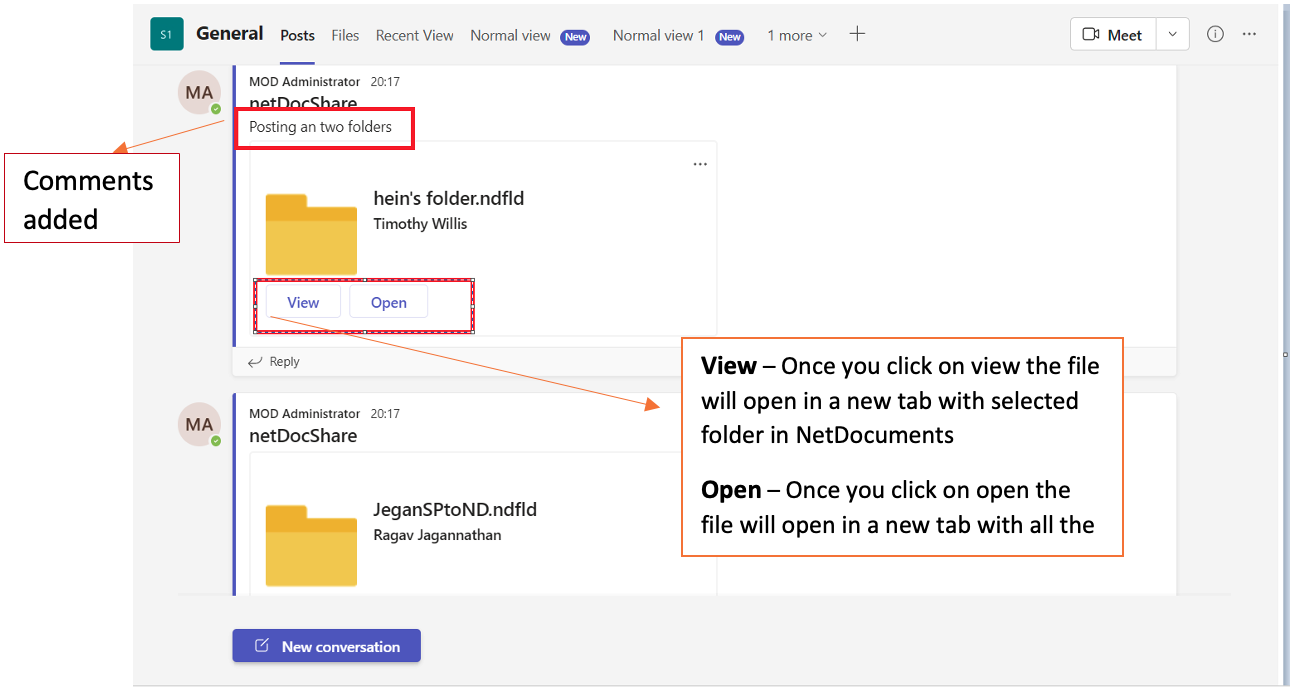Image resolution: width=1298 pixels, height=694 pixels.
Task: Click the Timothy Willis name
Action: point(420,224)
